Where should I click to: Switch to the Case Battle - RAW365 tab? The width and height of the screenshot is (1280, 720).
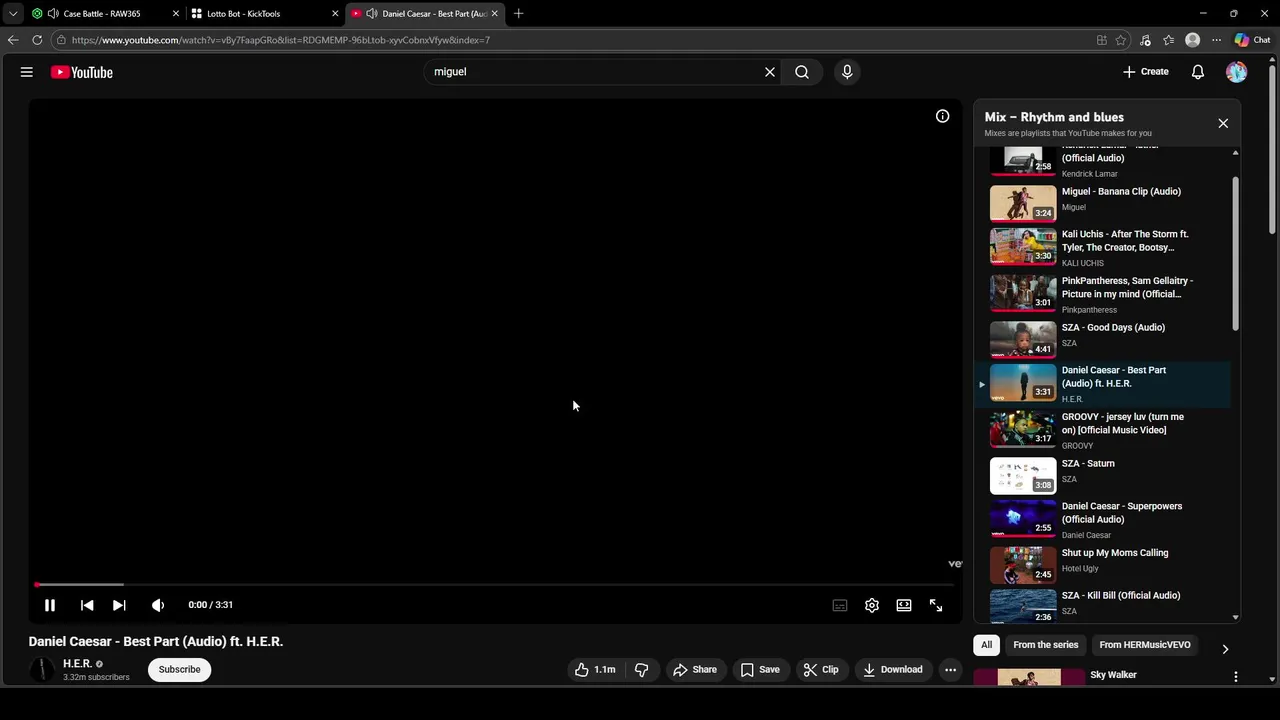pos(104,14)
